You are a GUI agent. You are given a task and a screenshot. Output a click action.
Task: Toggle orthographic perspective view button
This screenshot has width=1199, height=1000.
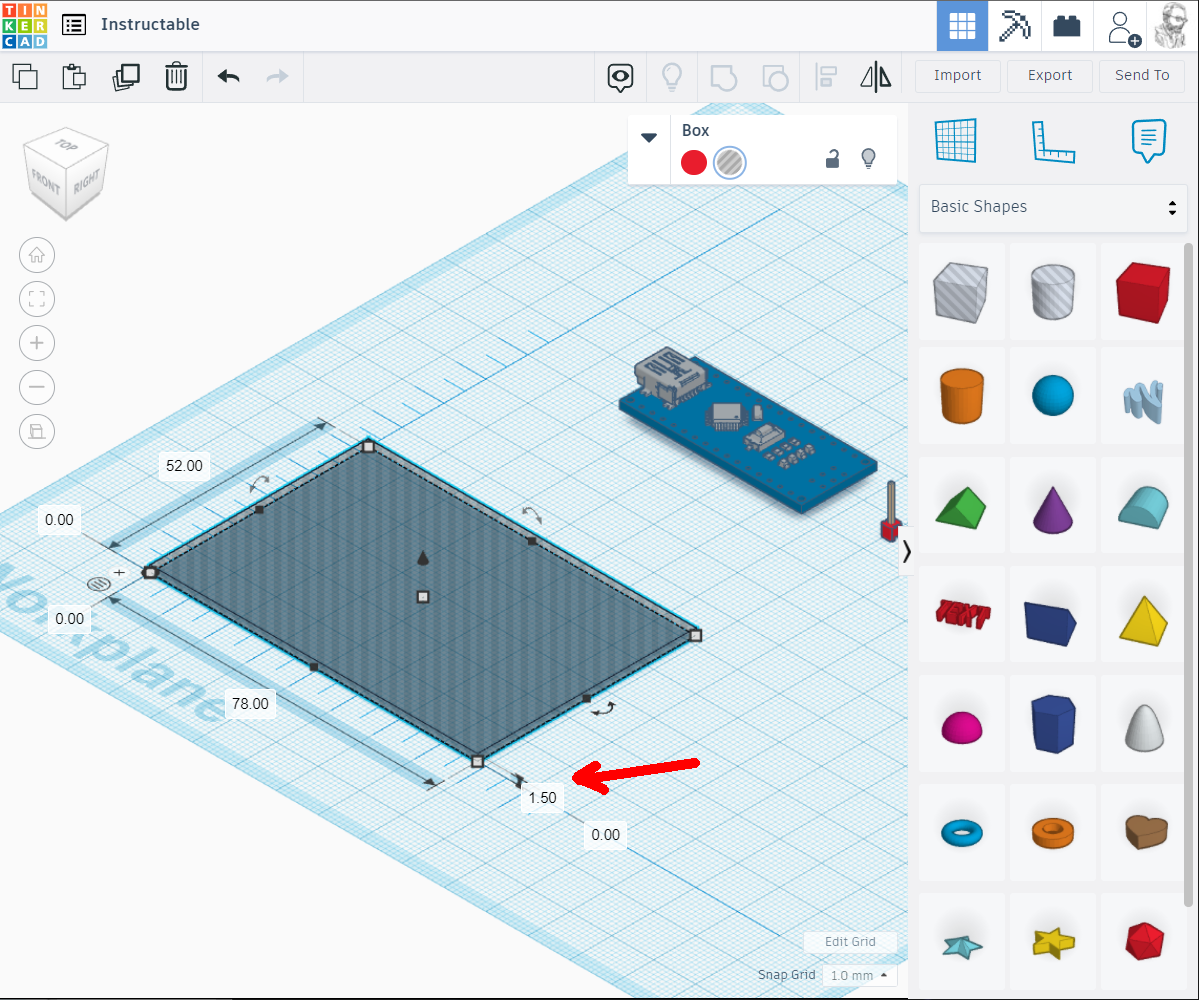click(37, 432)
